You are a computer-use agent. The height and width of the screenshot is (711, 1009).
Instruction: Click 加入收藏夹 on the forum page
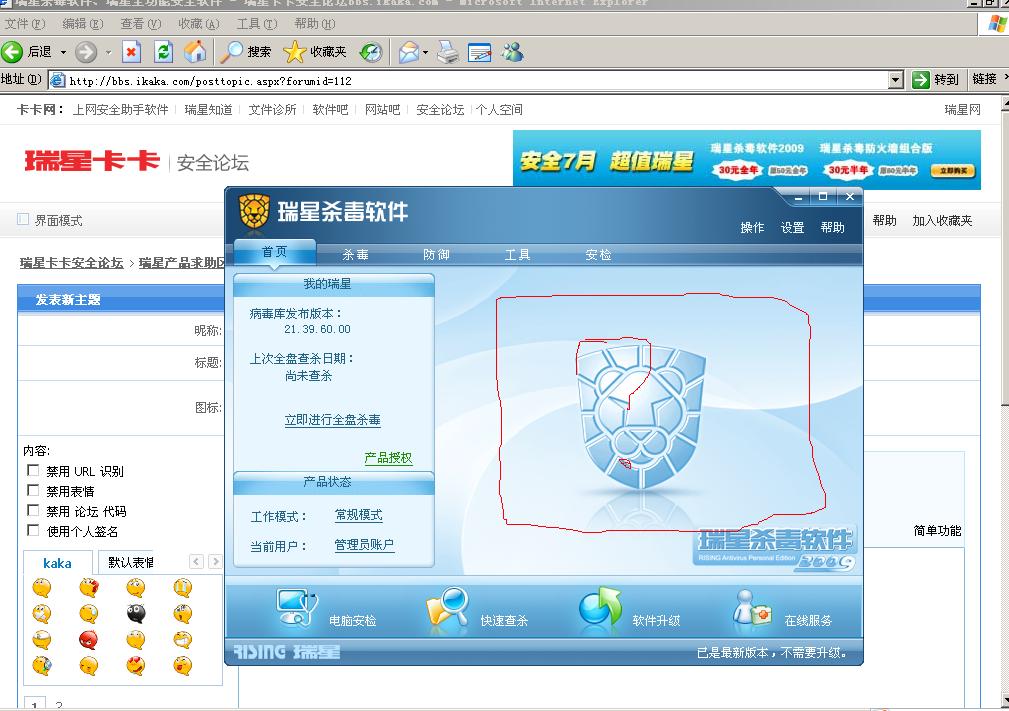tap(942, 221)
